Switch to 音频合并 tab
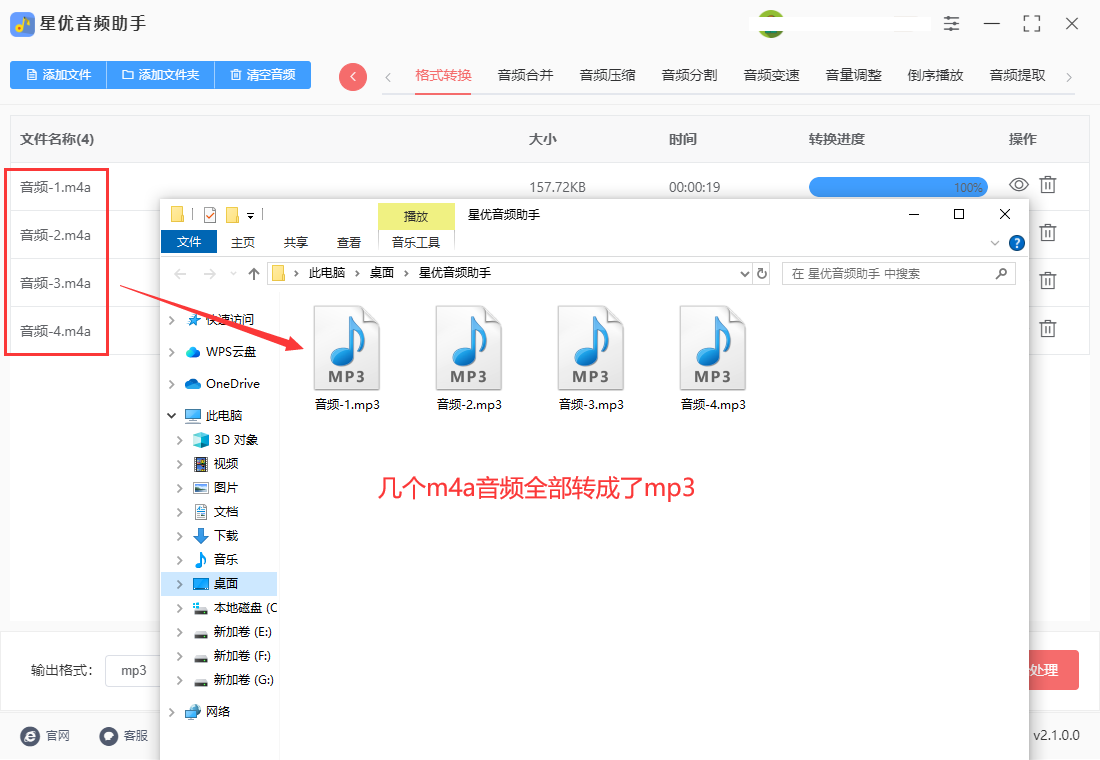Viewport: 1100px width, 760px height. 525,75
